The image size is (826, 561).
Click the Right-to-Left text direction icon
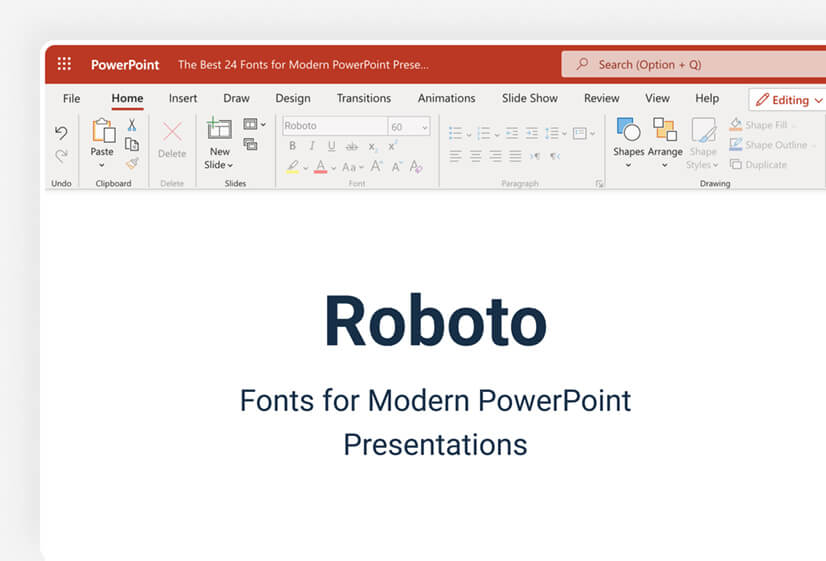[x=555, y=156]
